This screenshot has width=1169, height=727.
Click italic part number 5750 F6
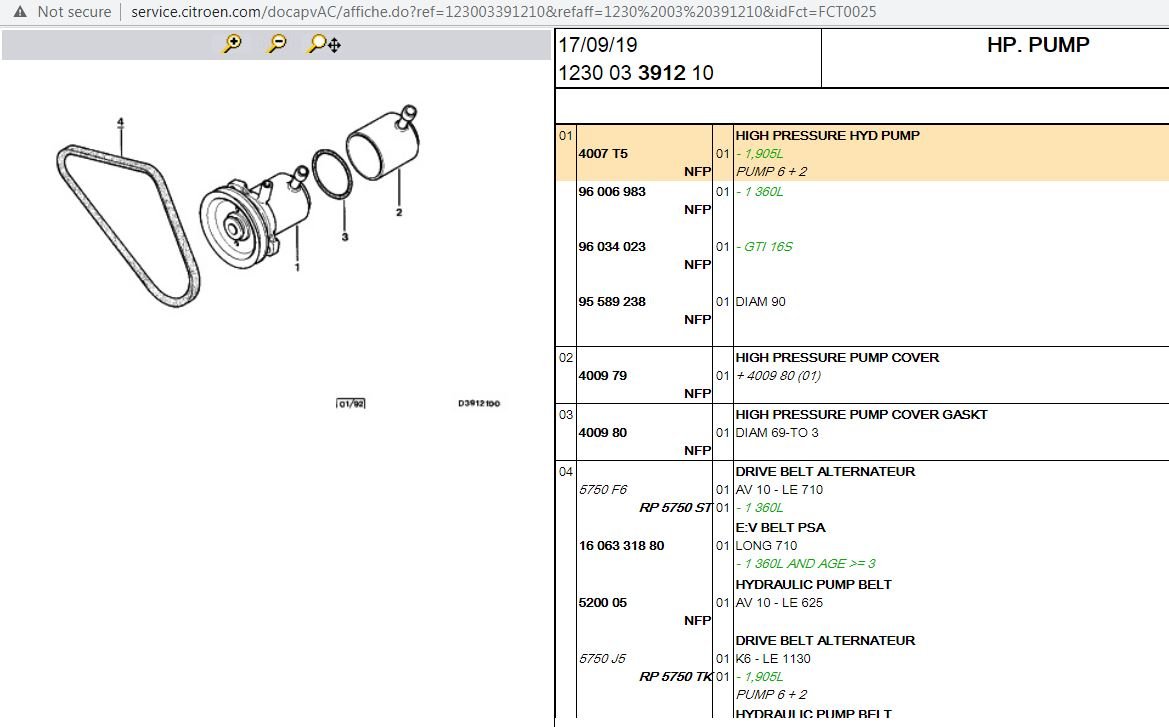[603, 490]
